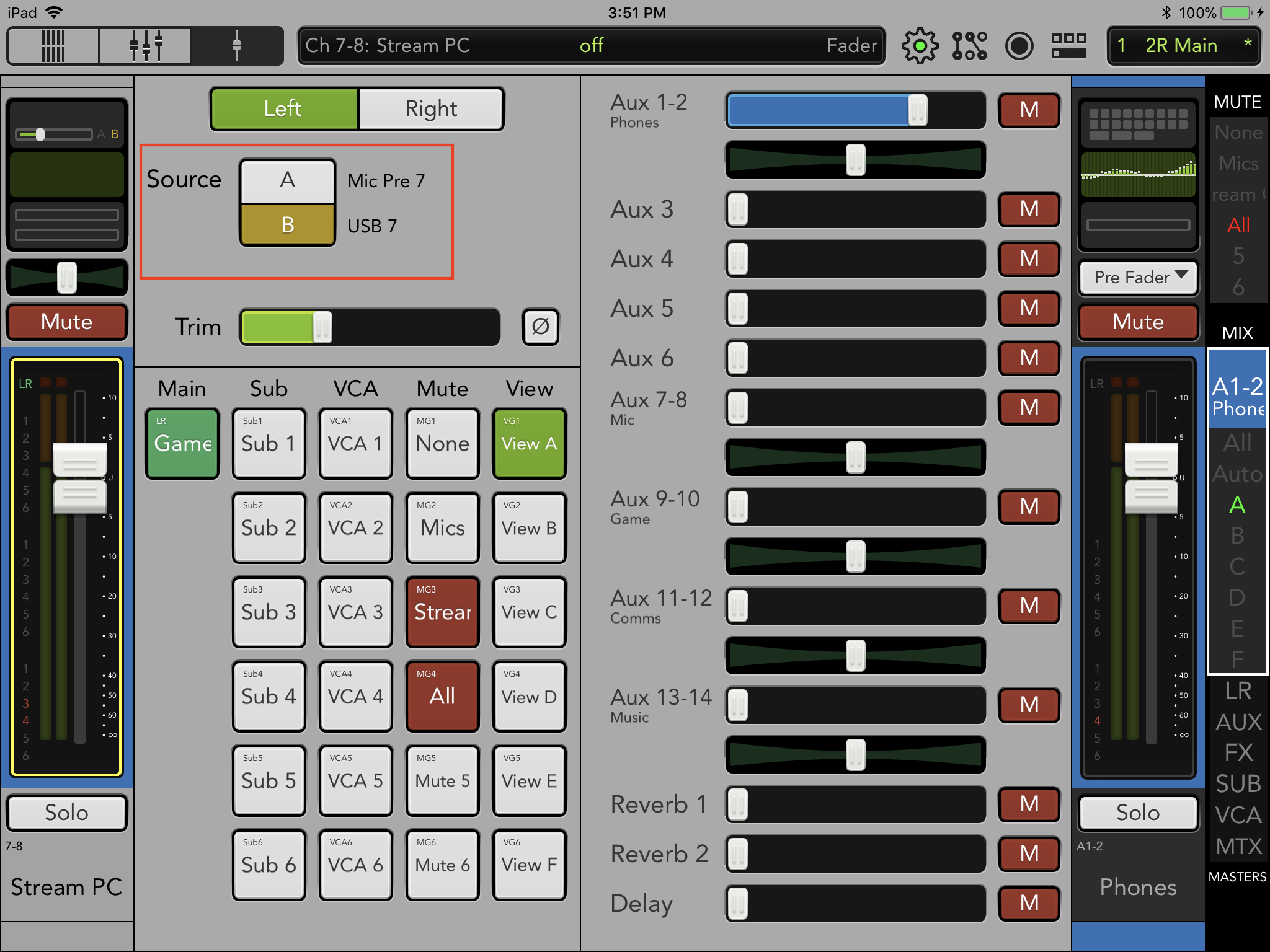The image size is (1270, 952).
Task: Select the All mute group in sidebar
Action: coord(1238,225)
